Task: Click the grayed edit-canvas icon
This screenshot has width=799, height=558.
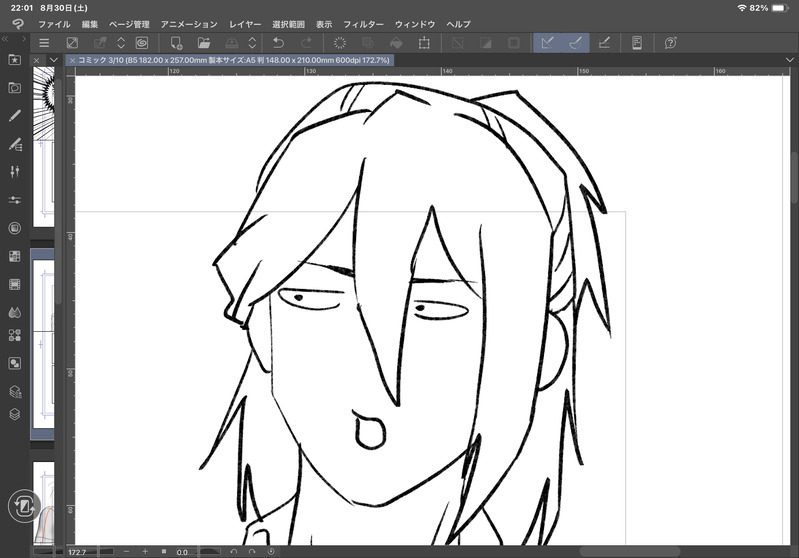Action: pyautogui.click(x=100, y=43)
